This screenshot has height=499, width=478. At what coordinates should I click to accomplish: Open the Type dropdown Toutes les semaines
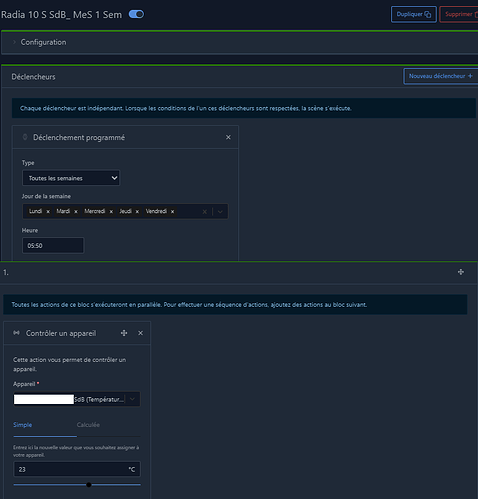click(x=71, y=178)
